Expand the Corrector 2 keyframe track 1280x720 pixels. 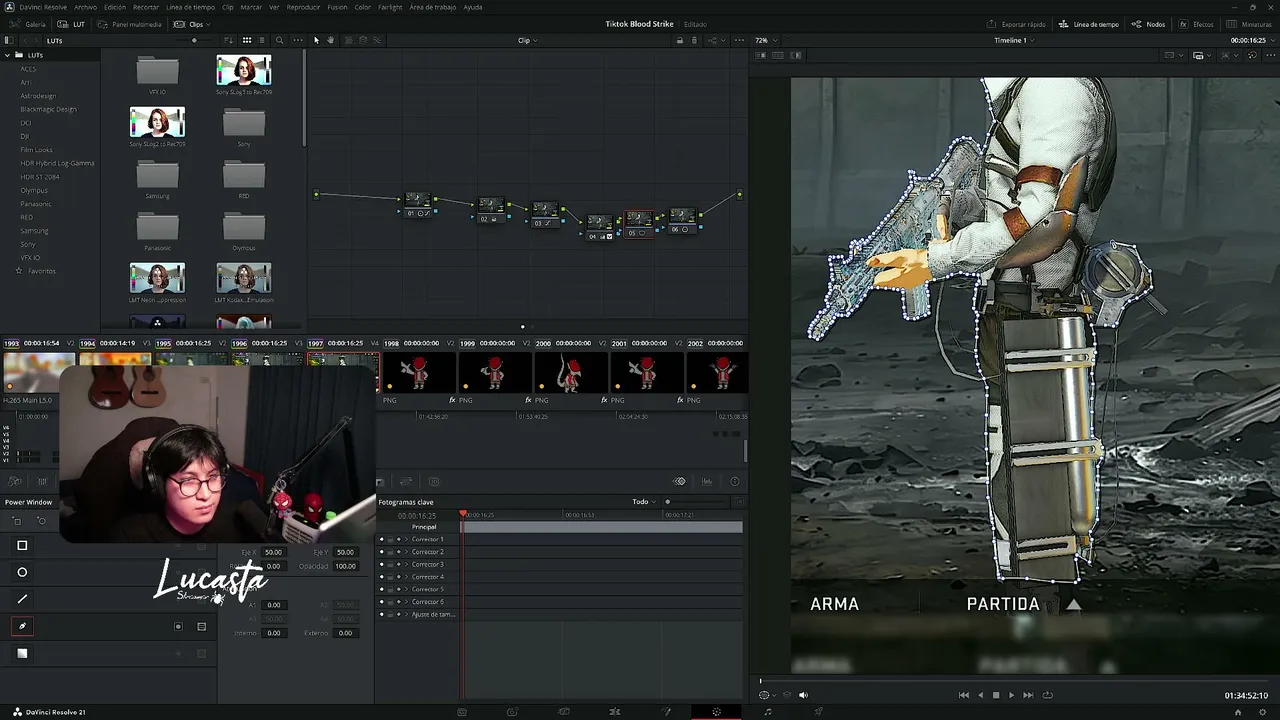pyautogui.click(x=406, y=552)
